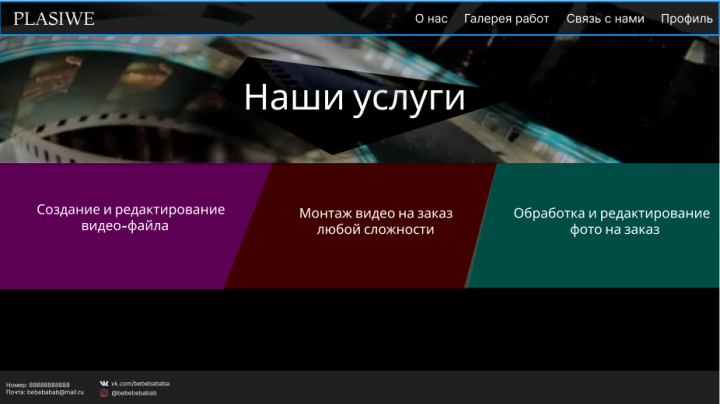Click the Instagram icon in footer
Viewport: 720px width, 404px height.
[x=104, y=393]
